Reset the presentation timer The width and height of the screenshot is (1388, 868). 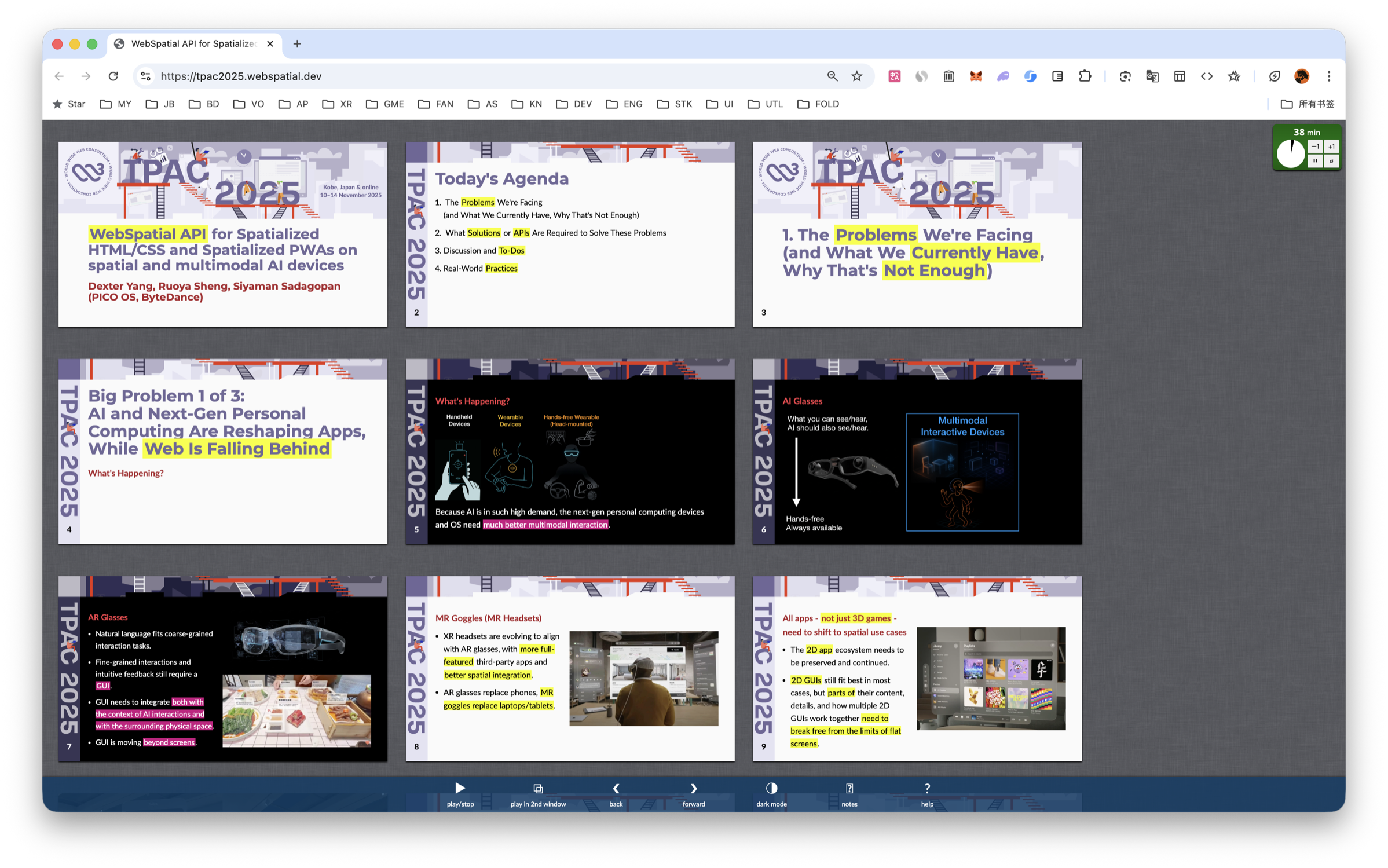[x=1331, y=161]
